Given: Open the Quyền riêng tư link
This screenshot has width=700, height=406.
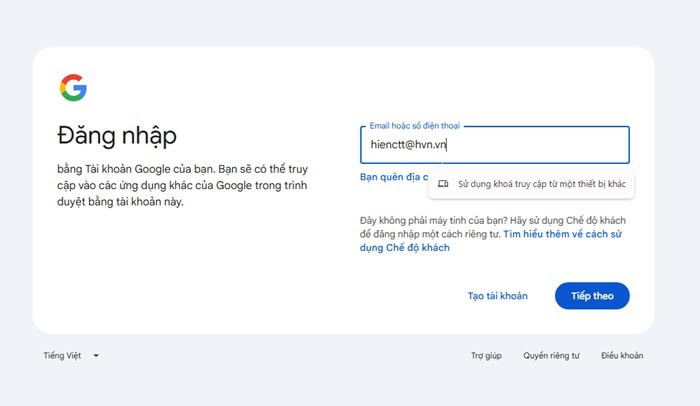Looking at the screenshot, I should [551, 356].
